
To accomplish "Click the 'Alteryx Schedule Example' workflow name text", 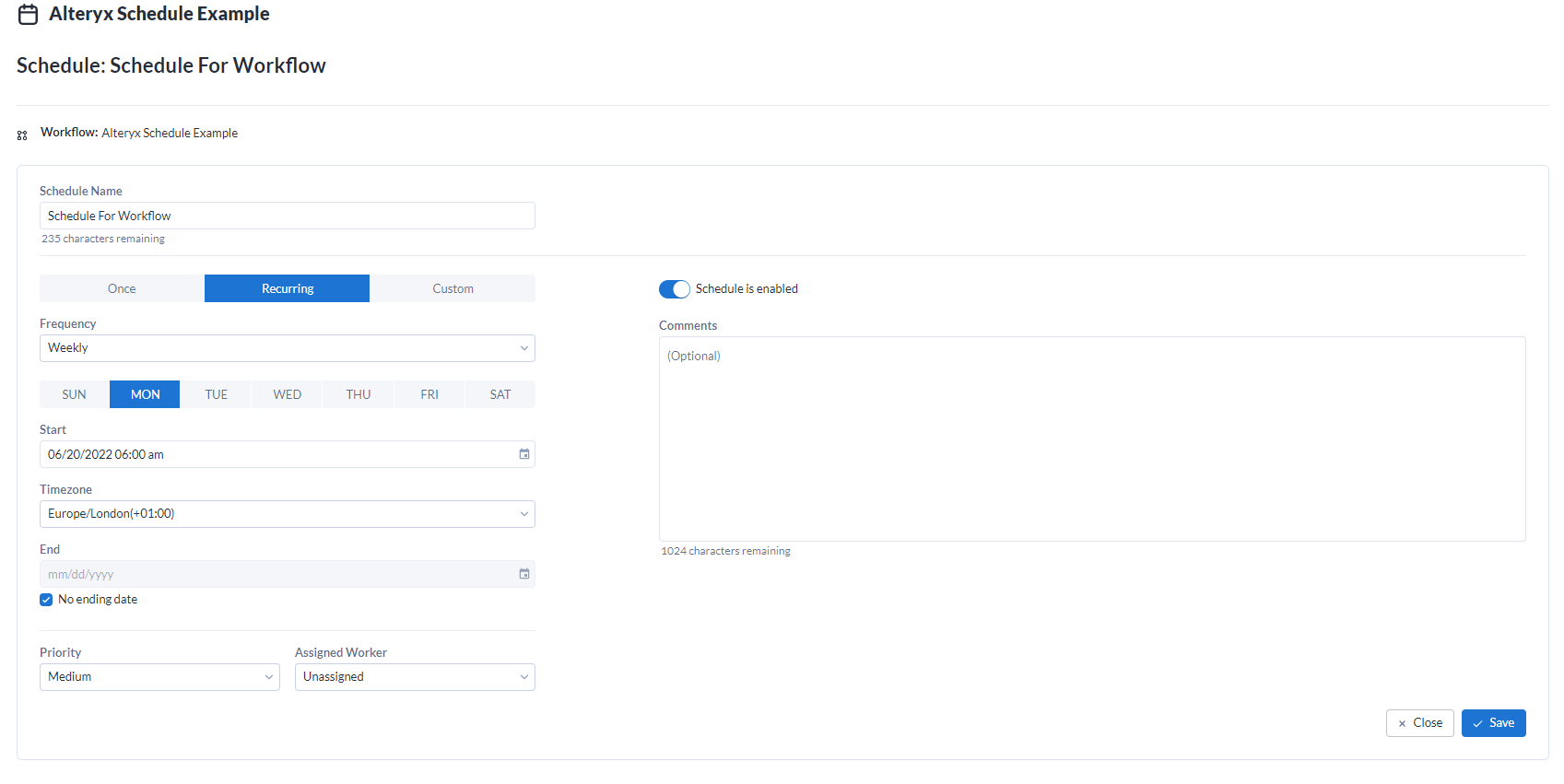I will pyautogui.click(x=170, y=134).
